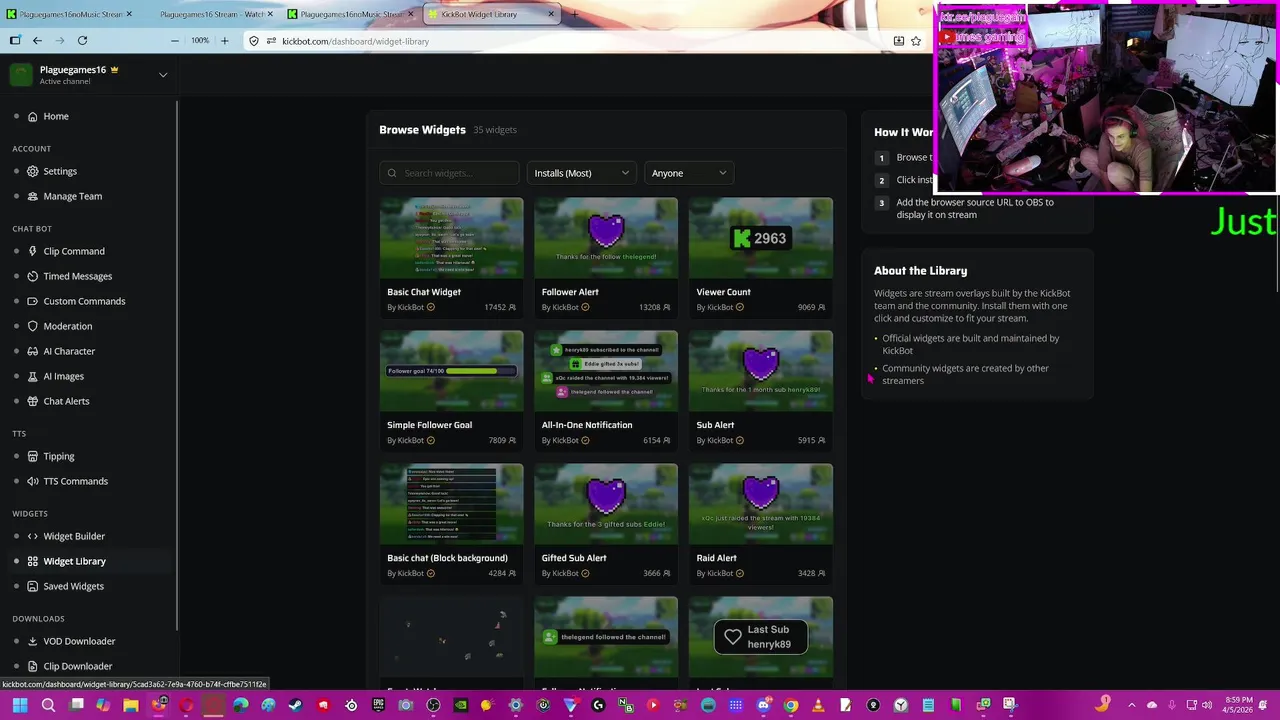Click the Gifted Sub Alert thumbnail
The image size is (1280, 720).
click(x=606, y=504)
